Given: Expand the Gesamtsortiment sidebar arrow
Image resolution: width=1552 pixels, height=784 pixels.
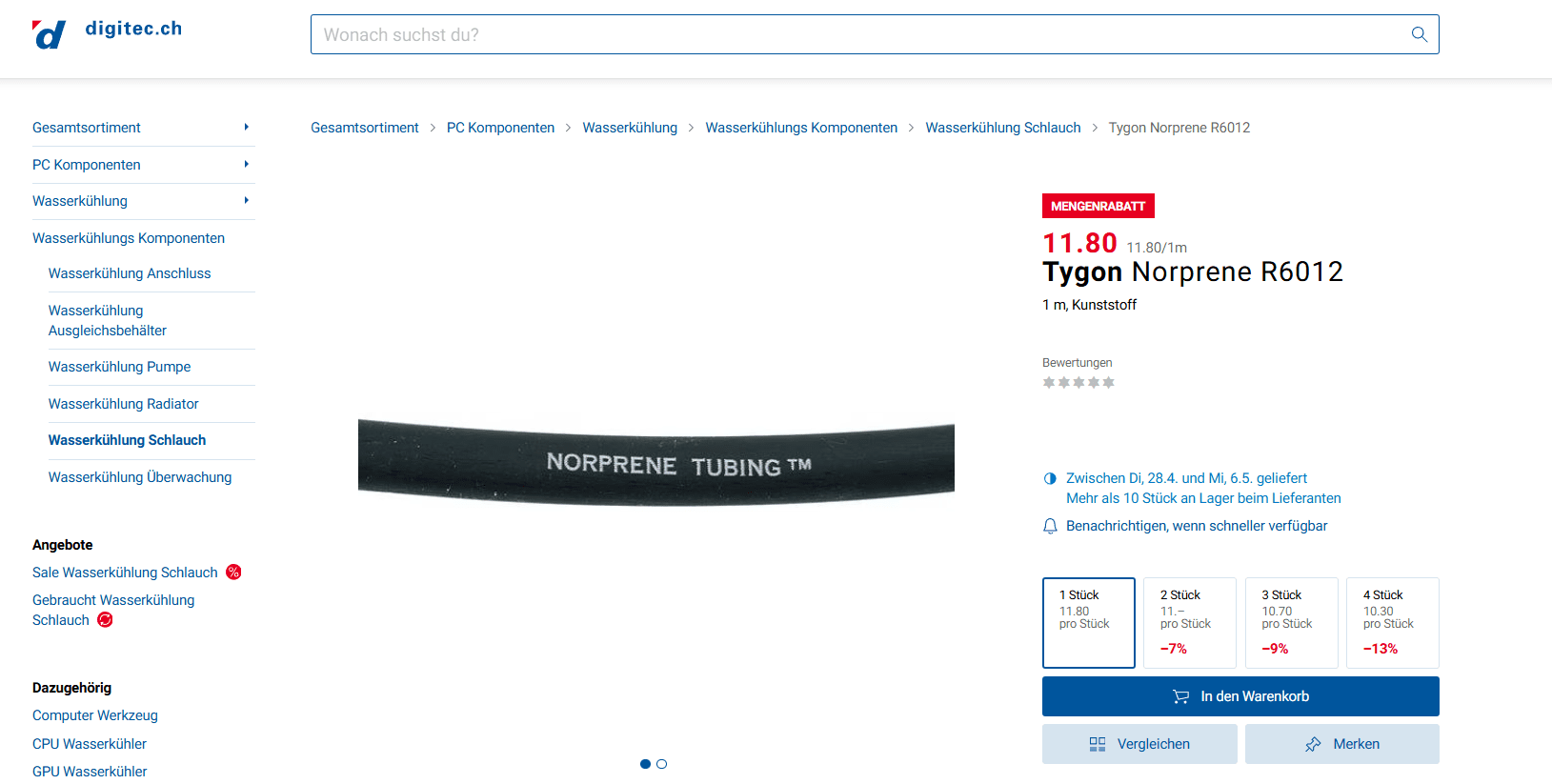Looking at the screenshot, I should click(246, 127).
